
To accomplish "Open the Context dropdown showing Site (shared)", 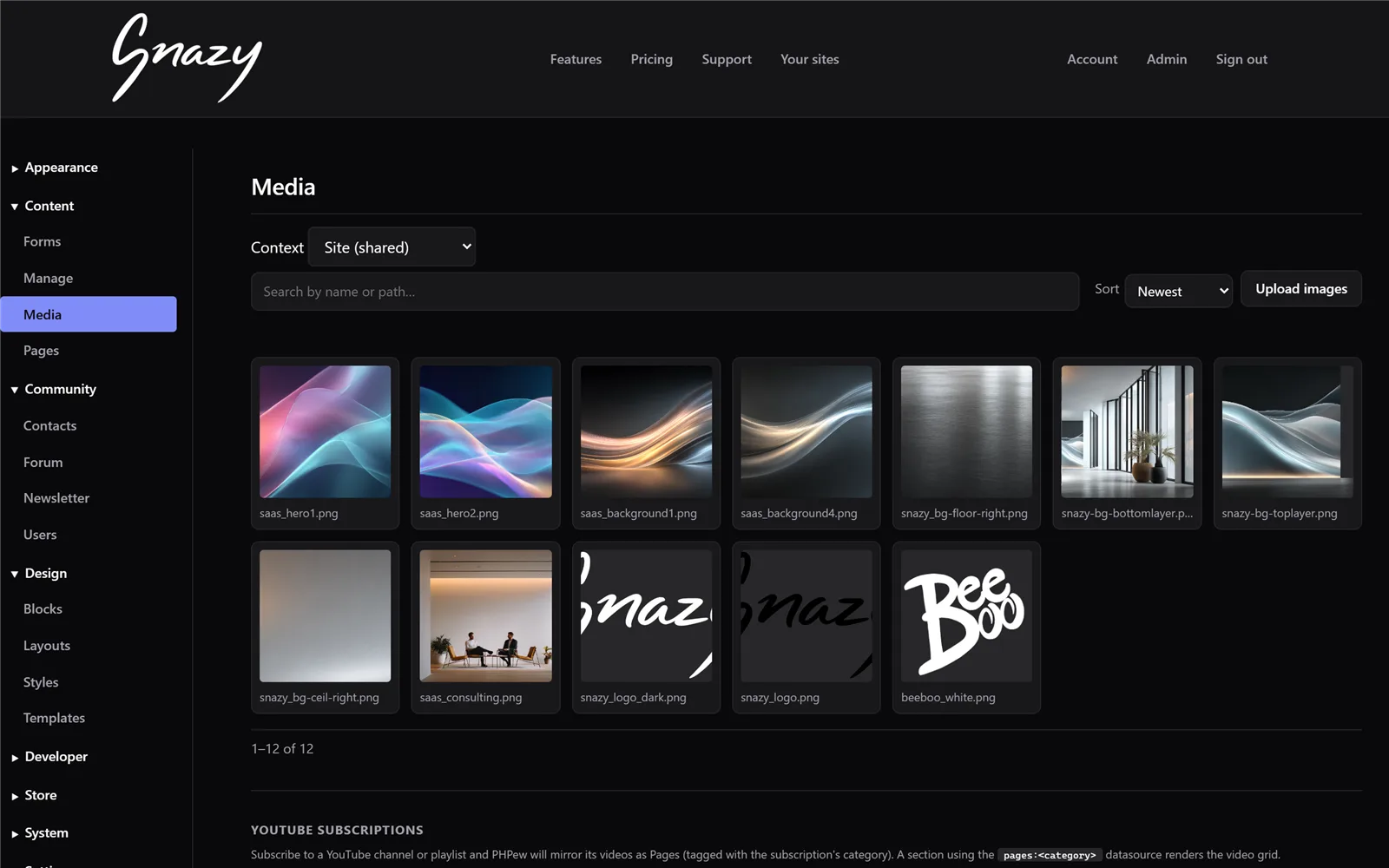I will tap(392, 247).
